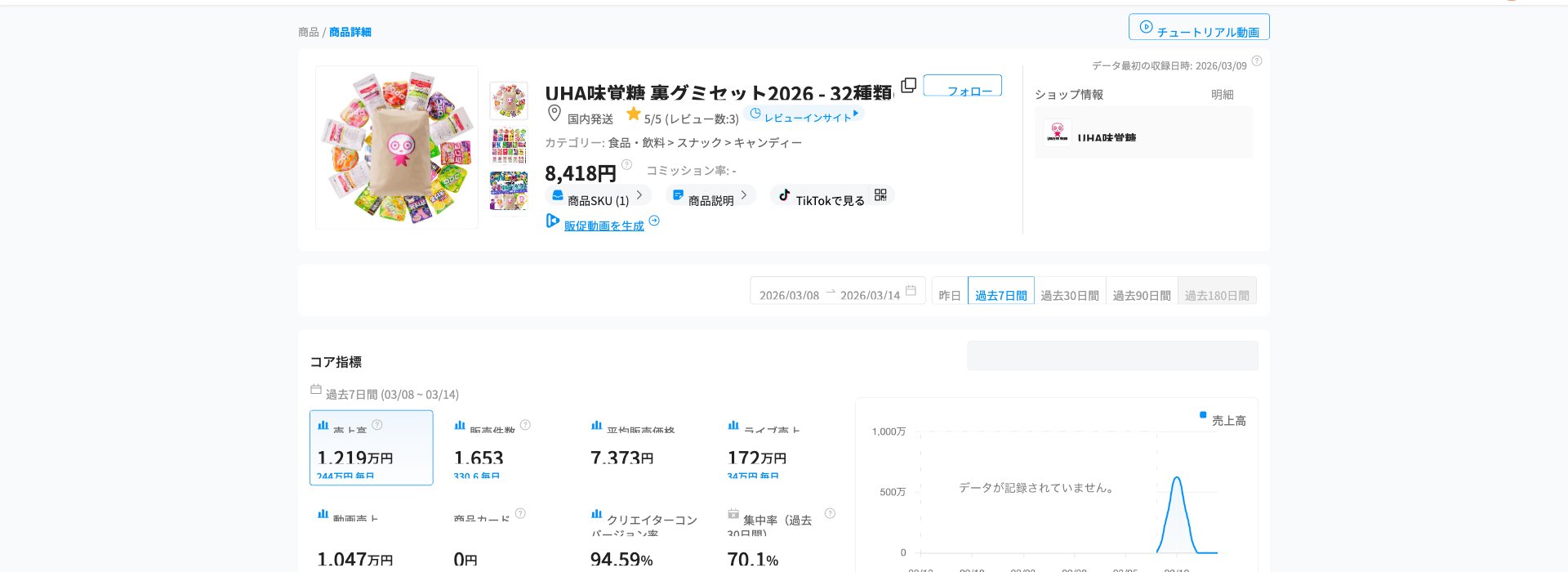1568x572 pixels.
Task: Click the product title UHA味覚糖 裏グミセット2026
Action: click(719, 92)
